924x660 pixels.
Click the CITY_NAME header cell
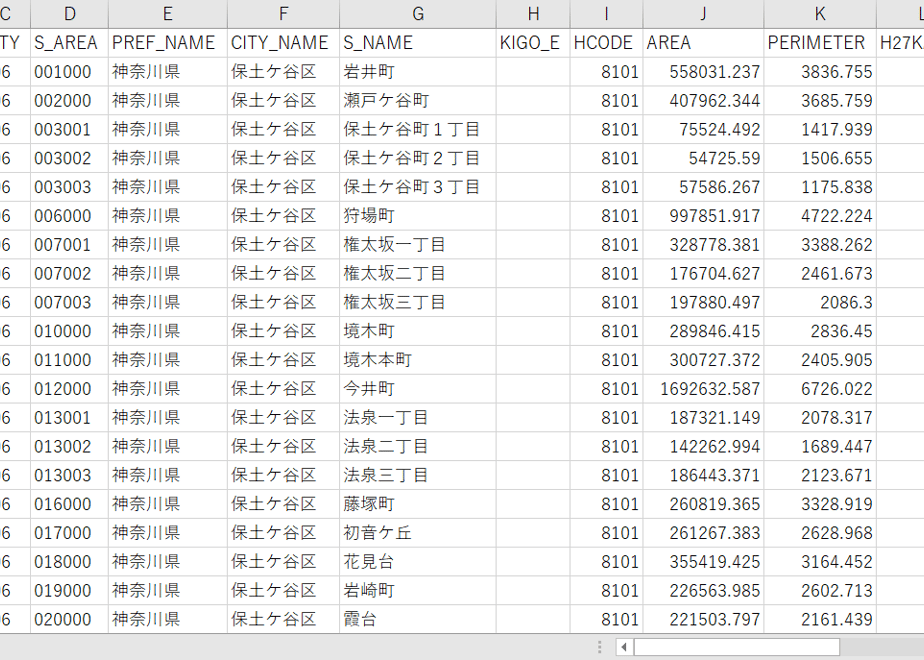[x=283, y=43]
